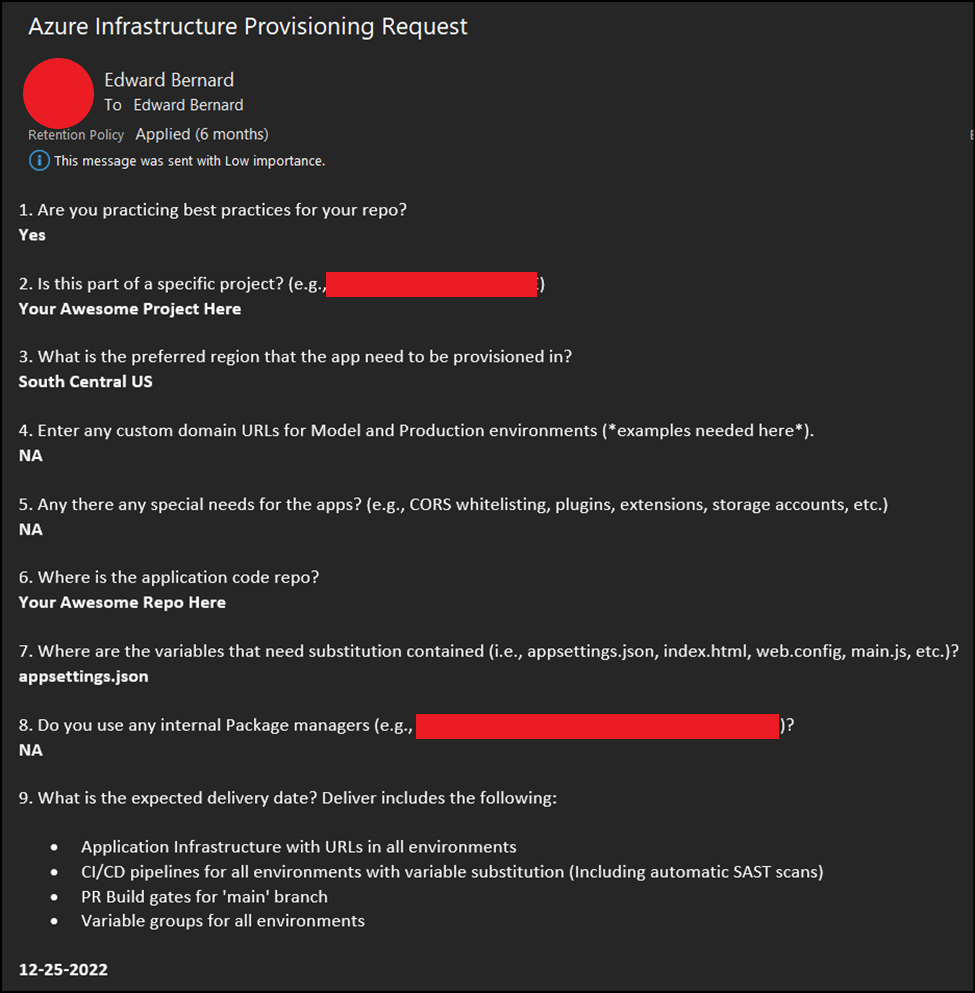Image resolution: width=975 pixels, height=993 pixels.
Task: Click the CI/CD pipelines bullet item
Action: point(452,871)
